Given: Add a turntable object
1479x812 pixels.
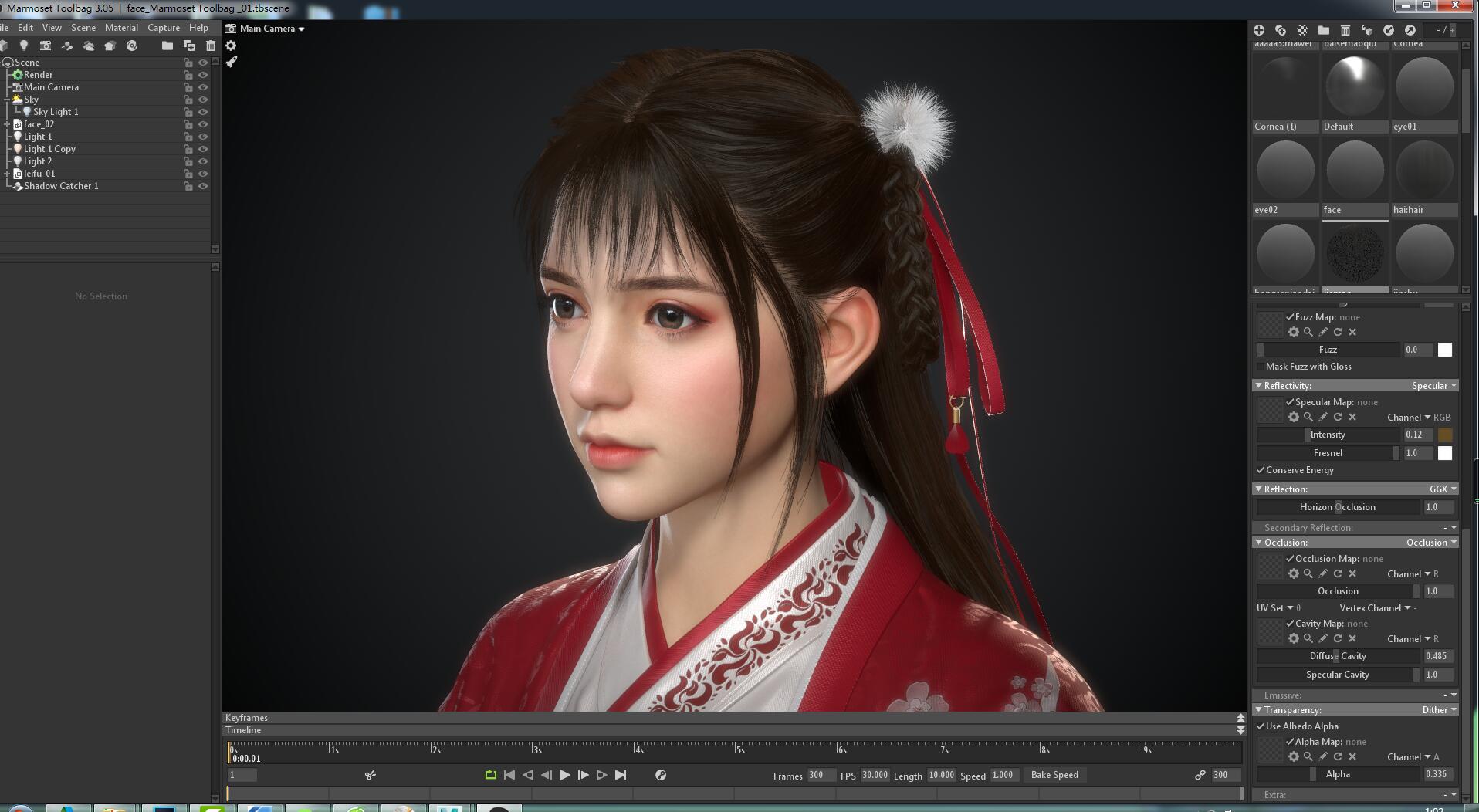Looking at the screenshot, I should [x=132, y=46].
